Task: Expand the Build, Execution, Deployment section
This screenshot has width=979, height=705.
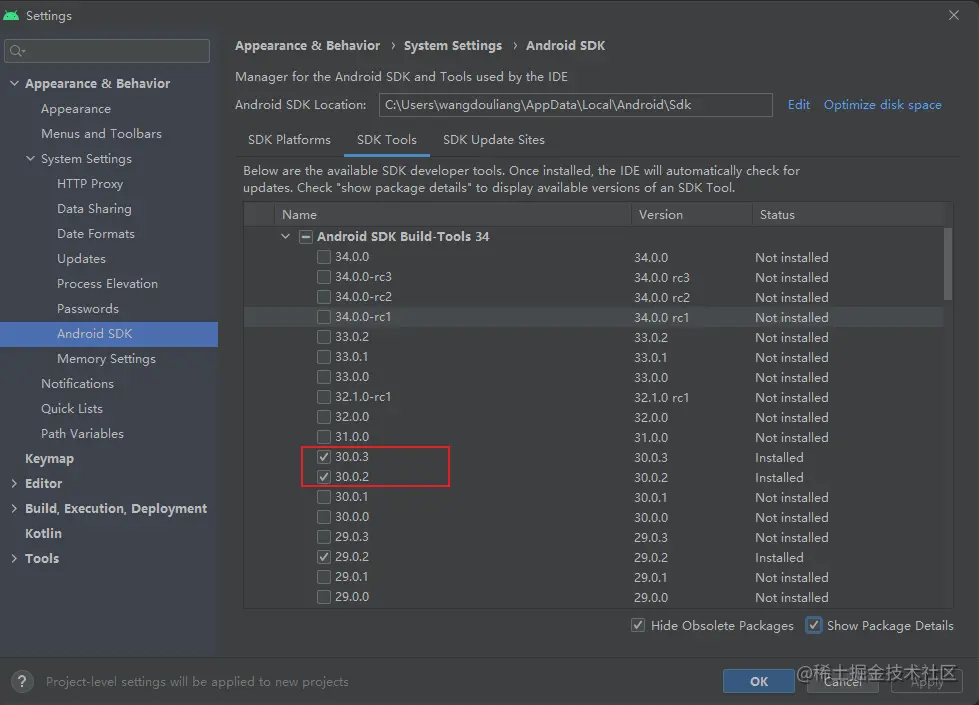Action: tap(14, 508)
